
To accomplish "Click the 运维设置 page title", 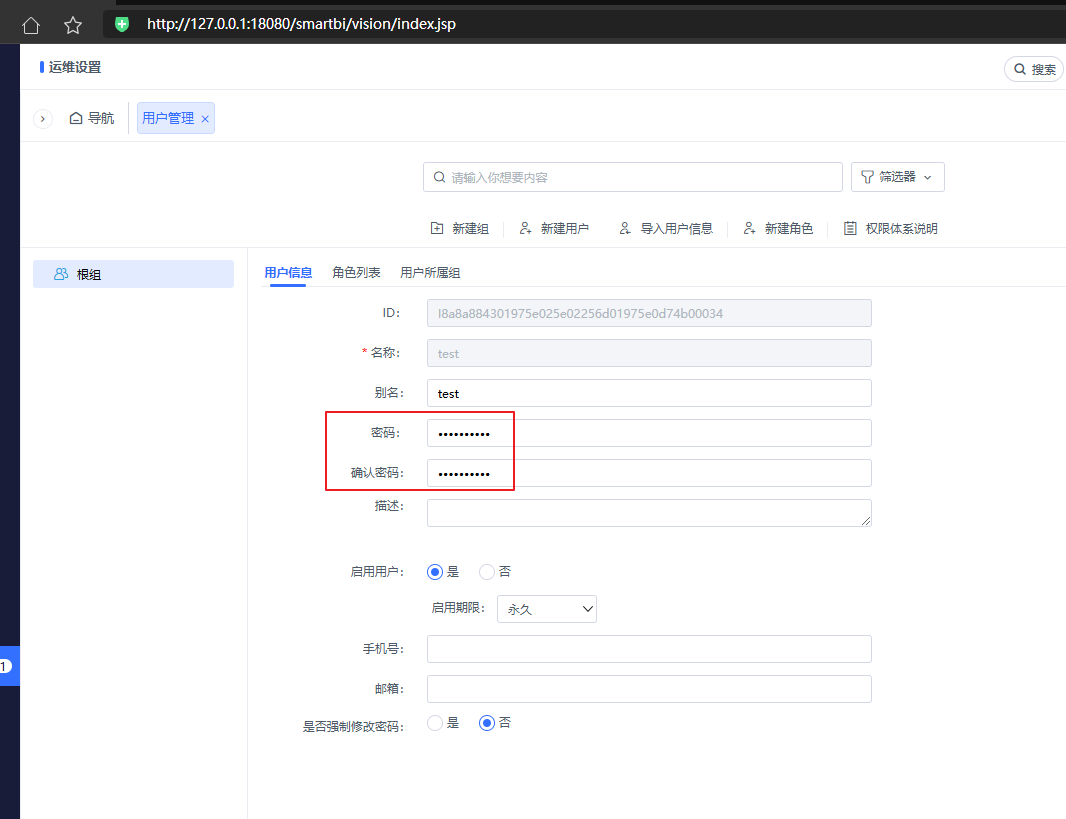I will 75,67.
